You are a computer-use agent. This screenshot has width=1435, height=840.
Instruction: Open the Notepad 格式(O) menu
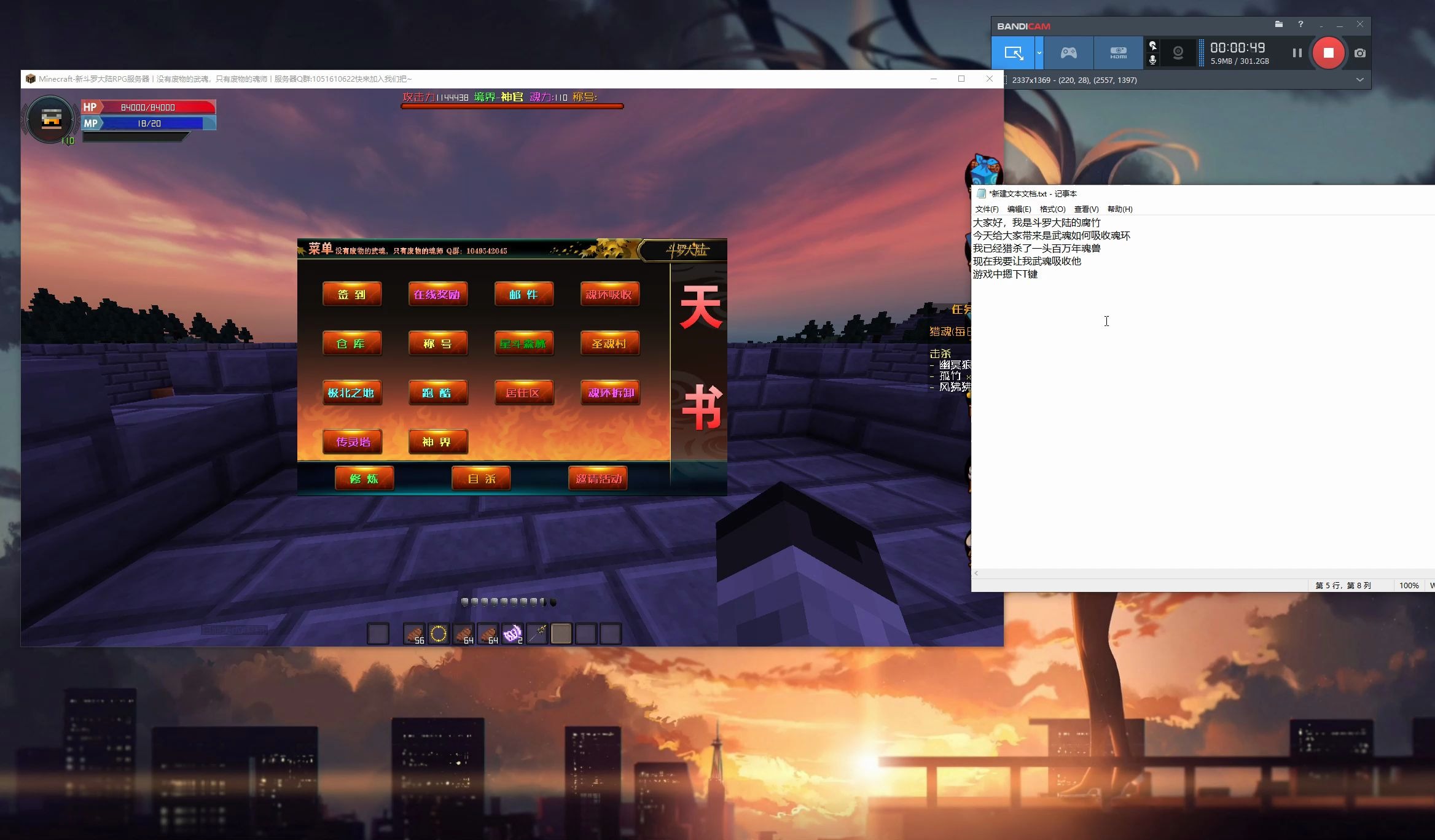(x=1052, y=209)
